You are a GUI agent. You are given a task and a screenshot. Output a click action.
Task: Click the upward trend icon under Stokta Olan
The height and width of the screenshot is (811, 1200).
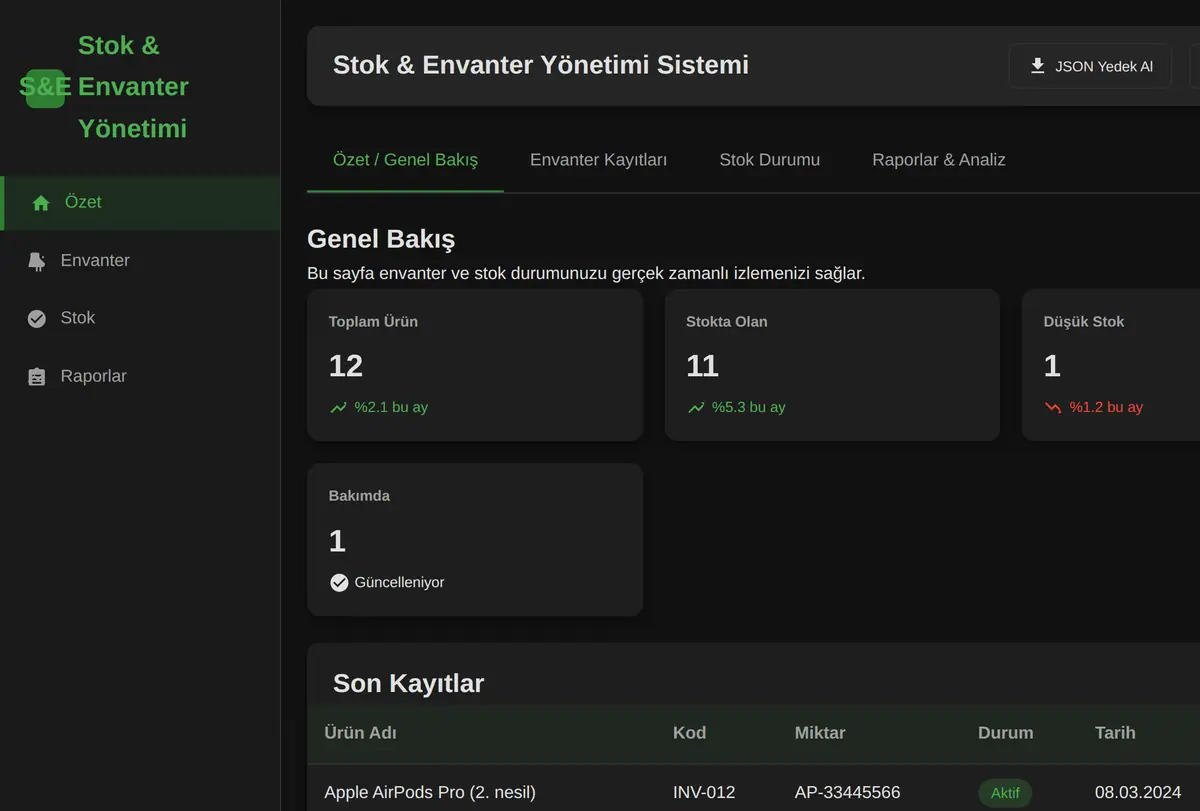696,408
